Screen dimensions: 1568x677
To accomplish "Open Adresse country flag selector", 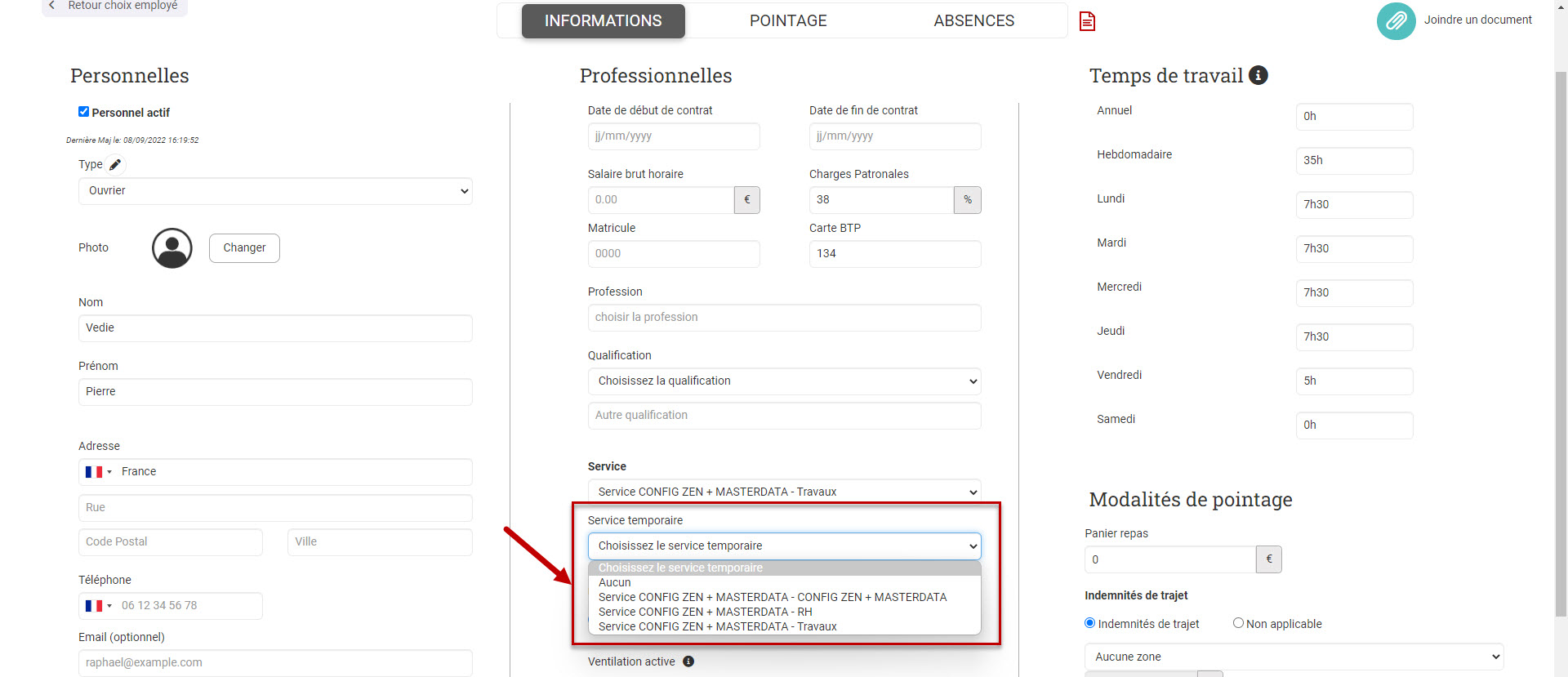I will pyautogui.click(x=98, y=472).
